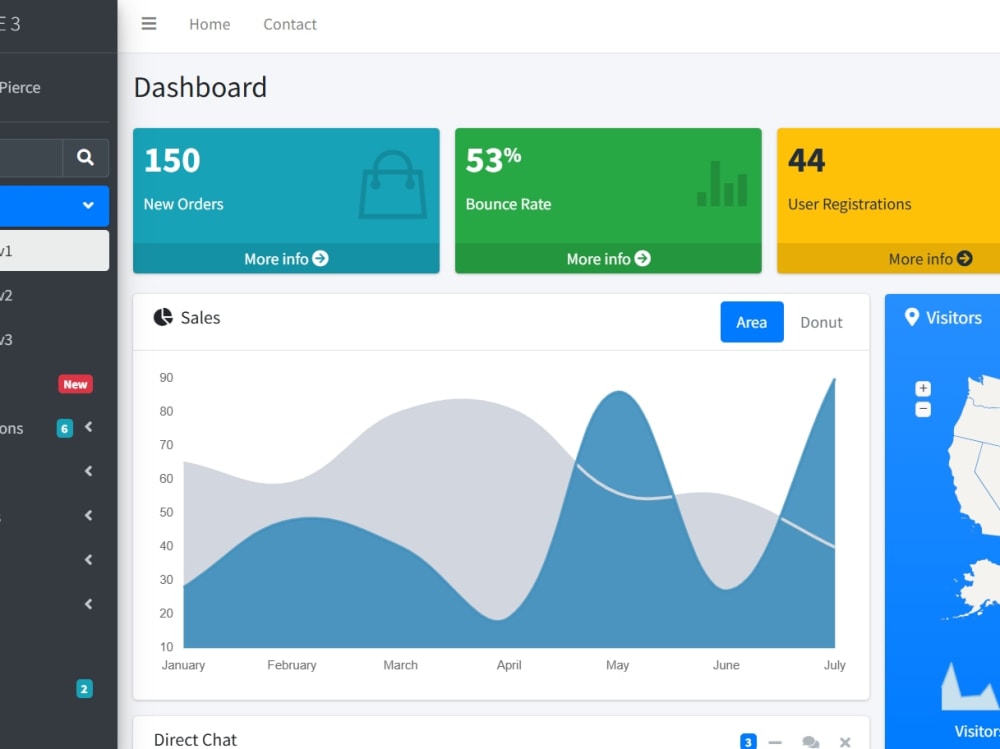Click the arrow icon beside Bounce Rate More info
The image size is (1000, 749).
642,258
